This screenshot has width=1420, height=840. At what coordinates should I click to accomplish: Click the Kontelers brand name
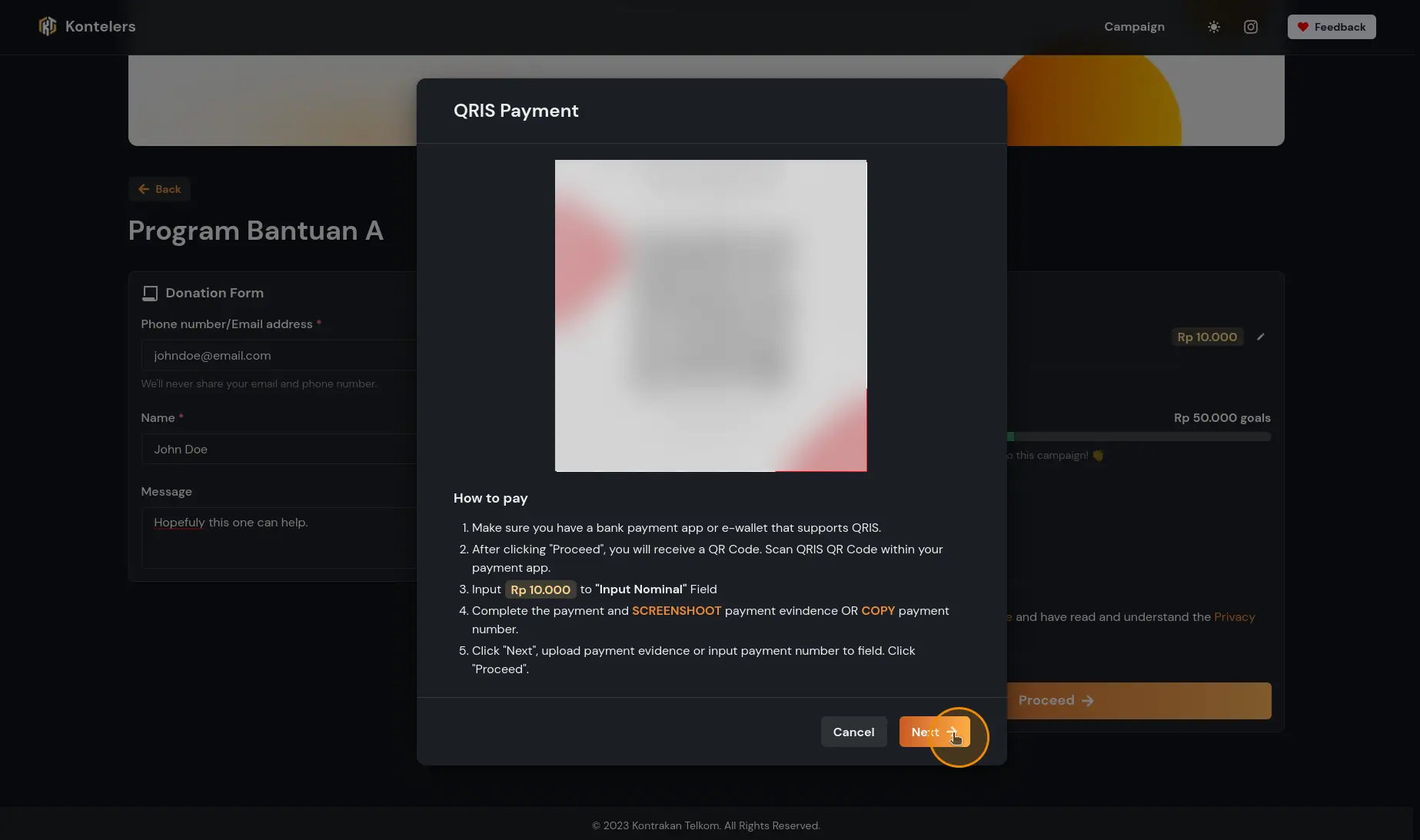point(100,27)
